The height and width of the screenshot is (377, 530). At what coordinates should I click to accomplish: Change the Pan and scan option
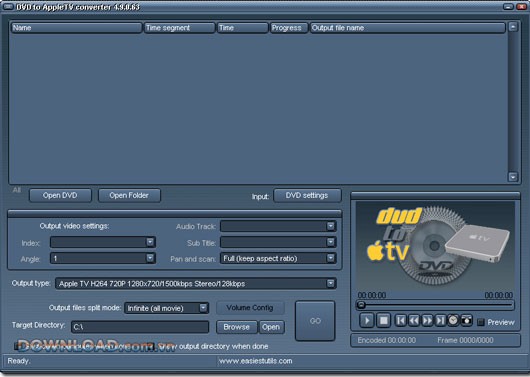pos(331,258)
